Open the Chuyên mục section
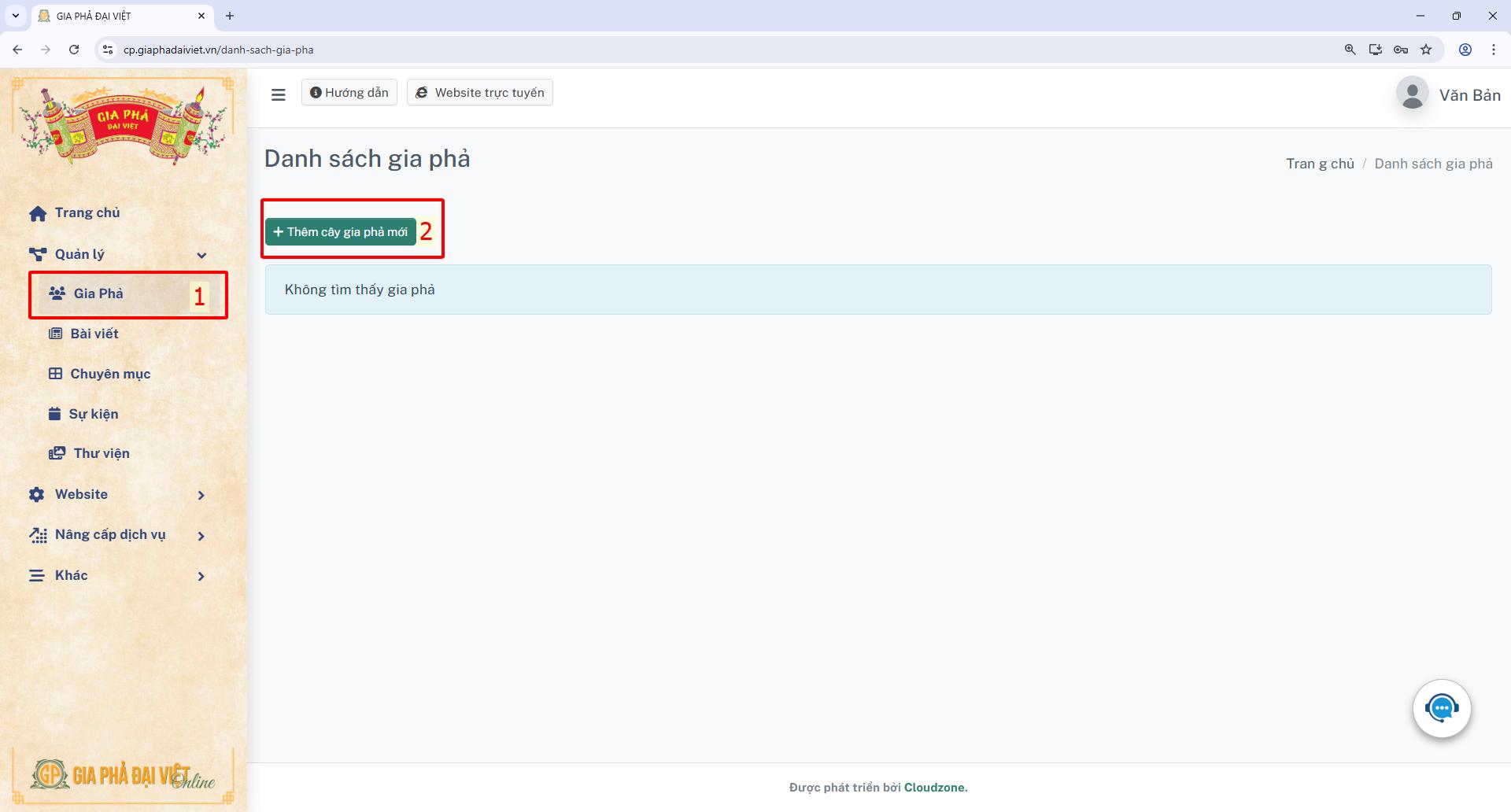Screen dimensions: 1511x812 click(110, 373)
